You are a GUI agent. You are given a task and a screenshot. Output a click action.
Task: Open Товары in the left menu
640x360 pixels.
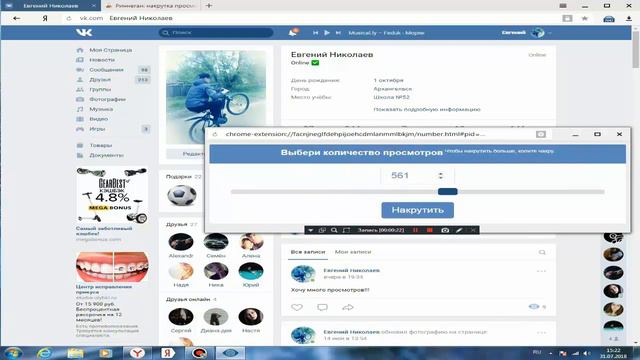(x=101, y=145)
